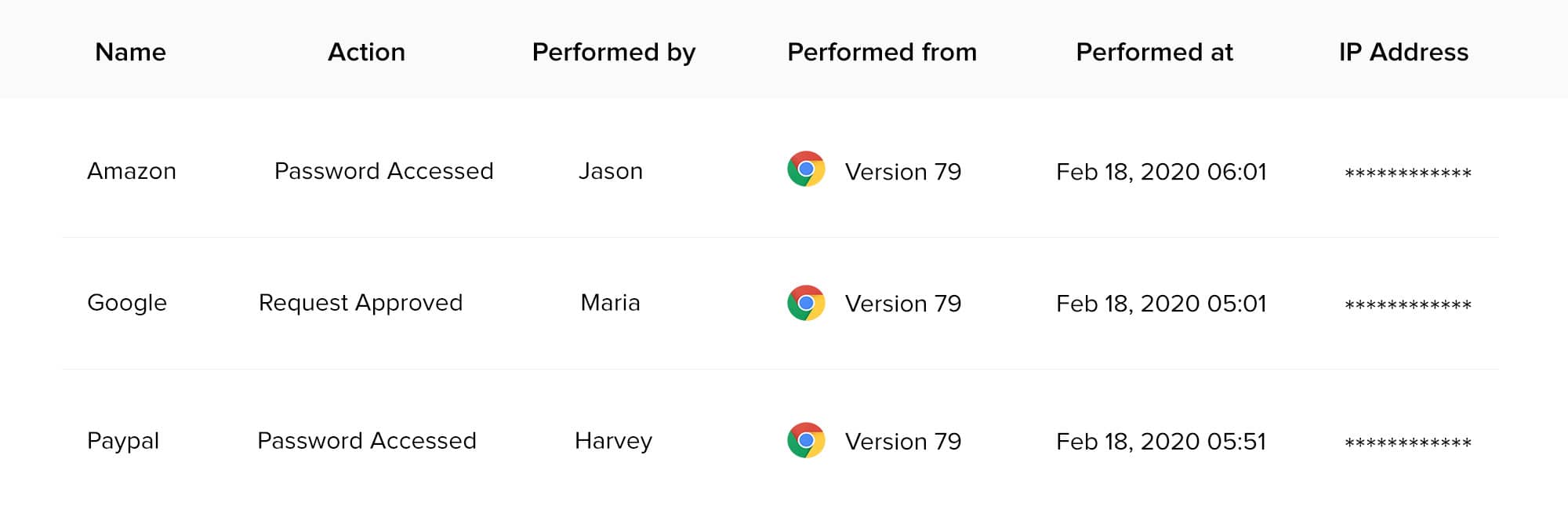1568x528 pixels.
Task: Click the Chrome icon in the Google row
Action: click(x=806, y=303)
